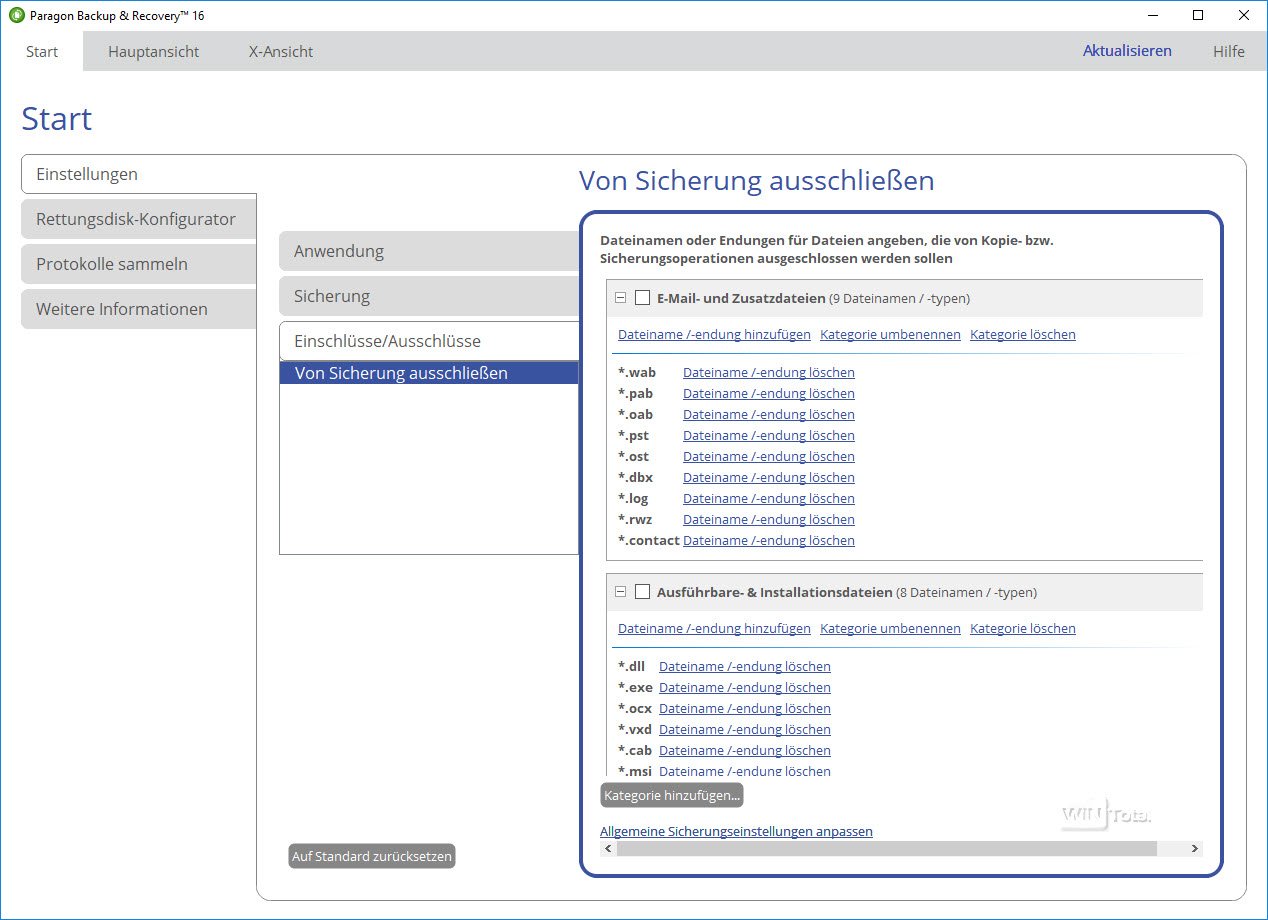This screenshot has height=920, width=1268.
Task: Enable the Ausführbare- & Installationsdateien checkbox
Action: tap(642, 592)
